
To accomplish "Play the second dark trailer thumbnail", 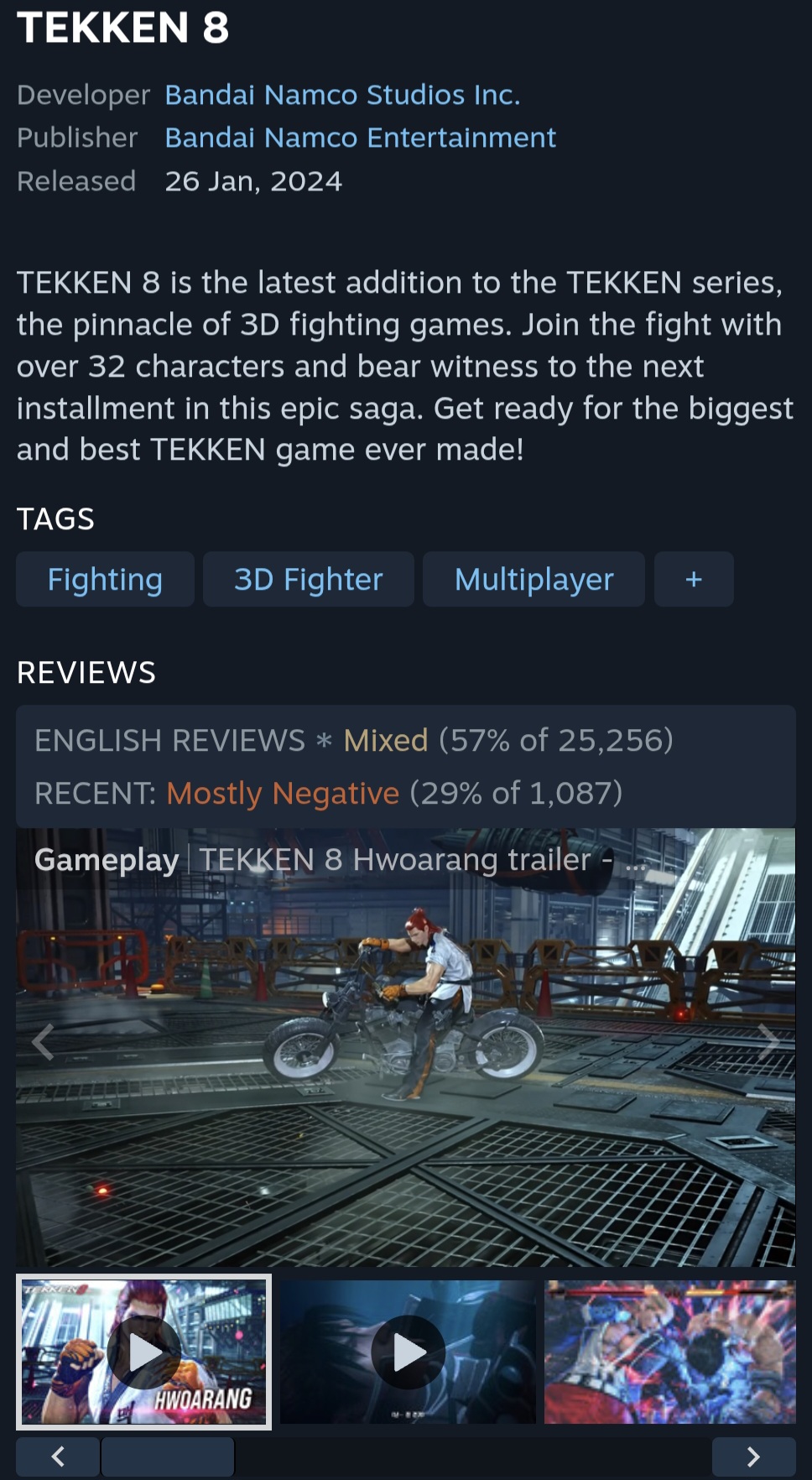I will 408,1352.
